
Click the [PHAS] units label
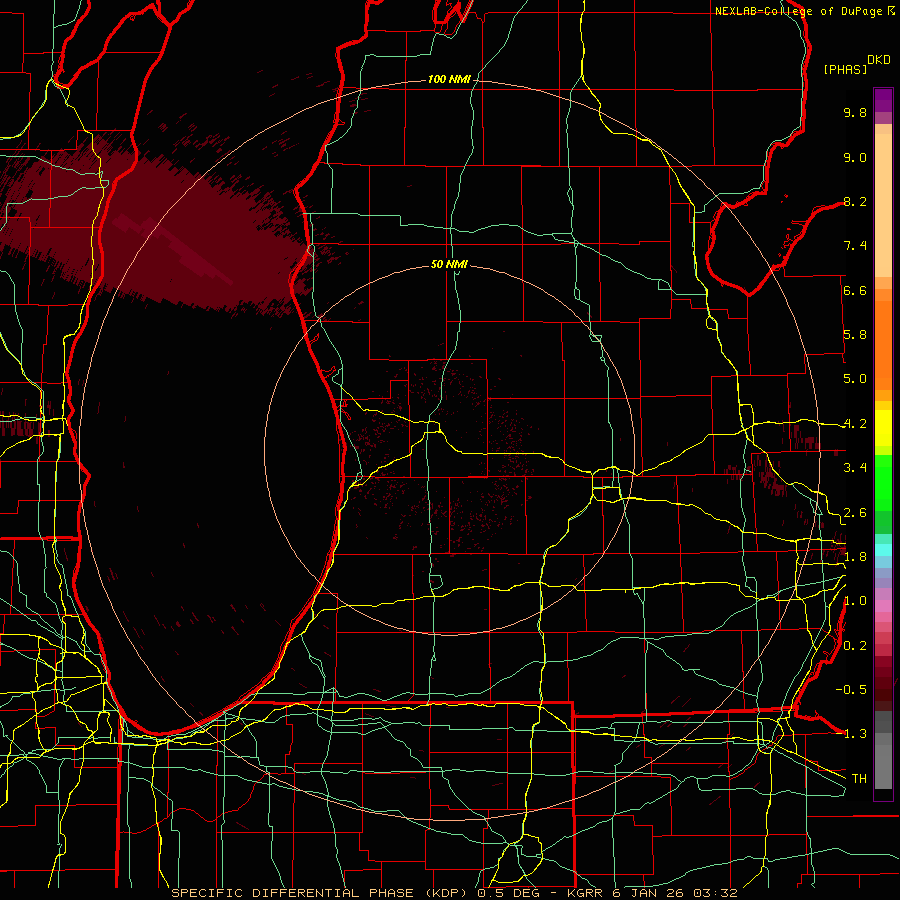[x=845, y=70]
